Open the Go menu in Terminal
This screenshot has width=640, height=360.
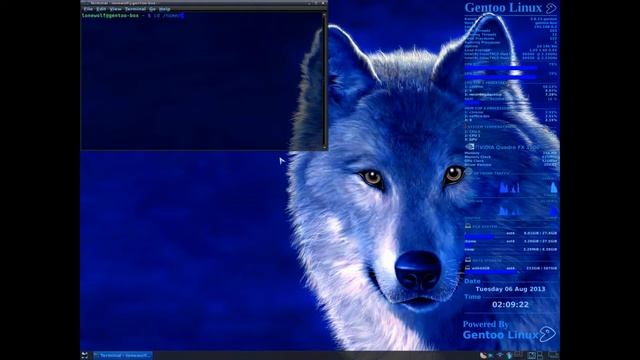pos(152,9)
